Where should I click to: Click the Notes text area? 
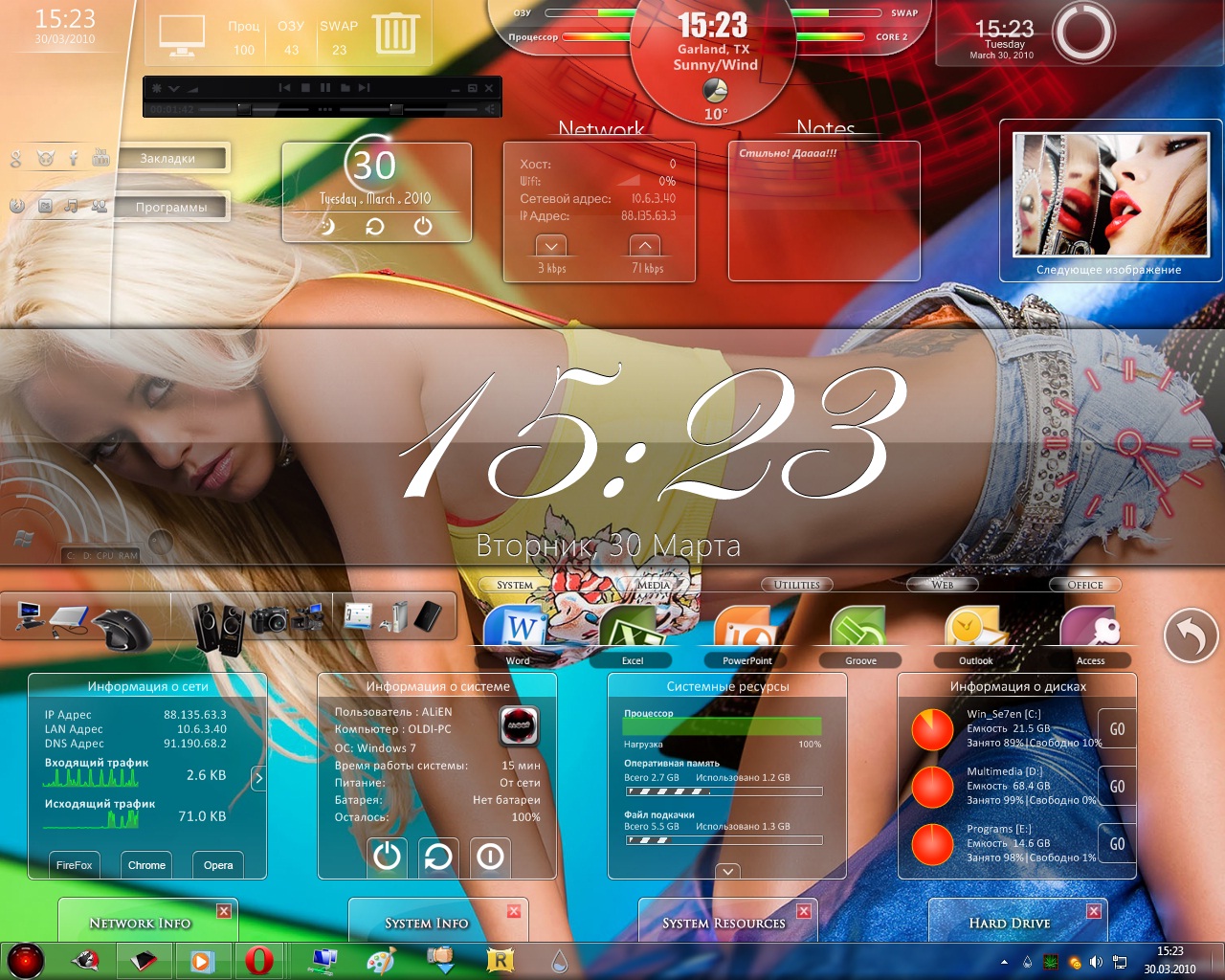point(824,212)
